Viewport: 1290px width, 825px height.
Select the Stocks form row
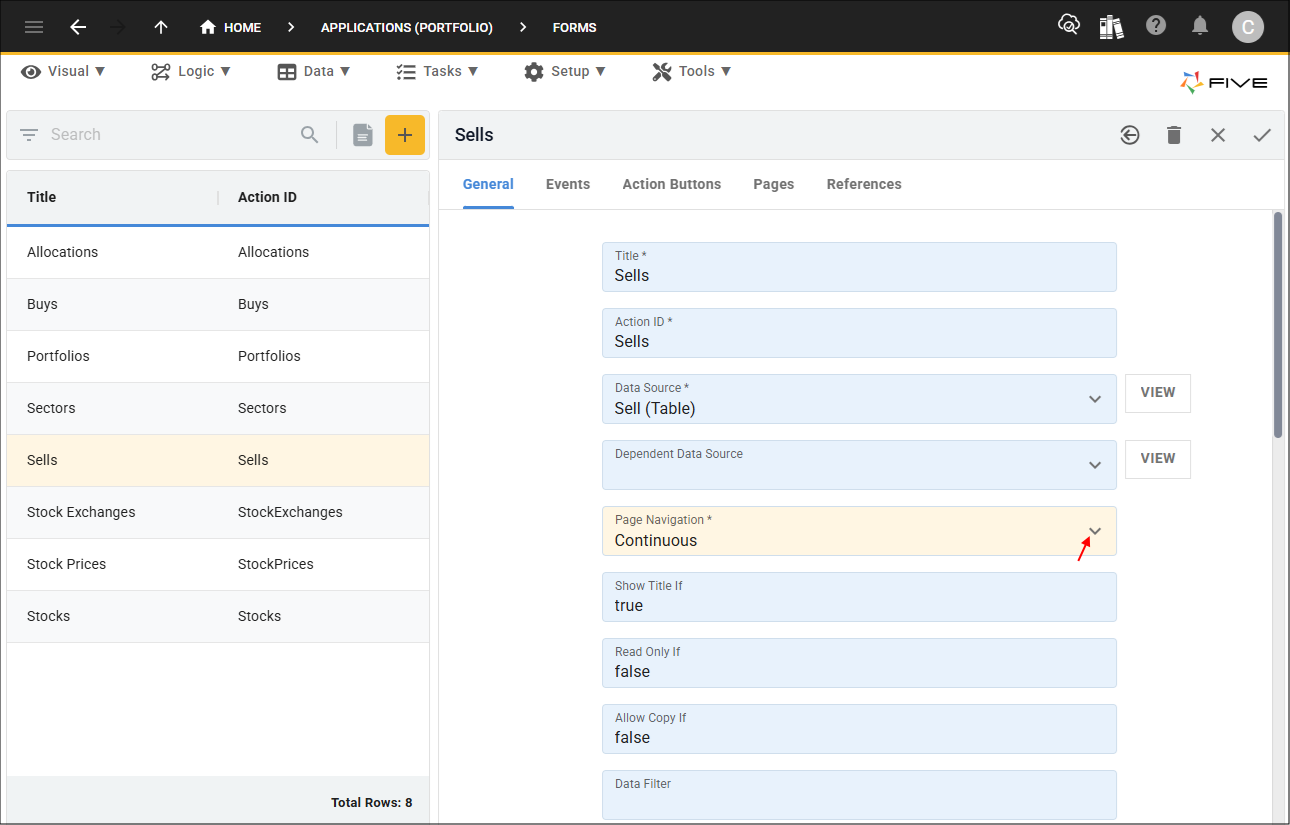[218, 616]
